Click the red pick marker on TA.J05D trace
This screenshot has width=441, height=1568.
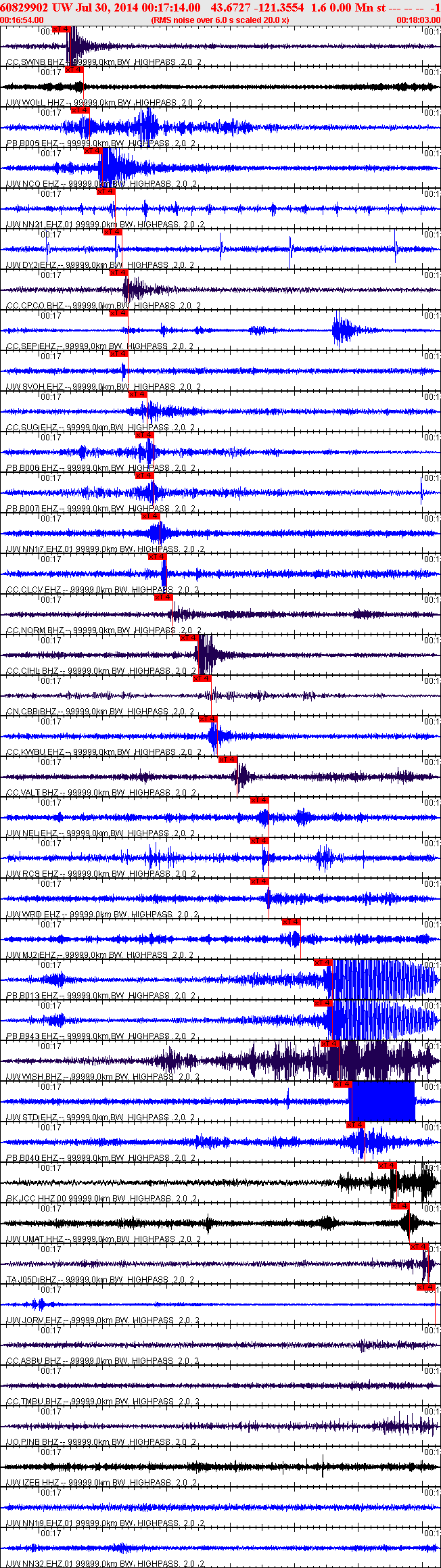click(x=419, y=1247)
